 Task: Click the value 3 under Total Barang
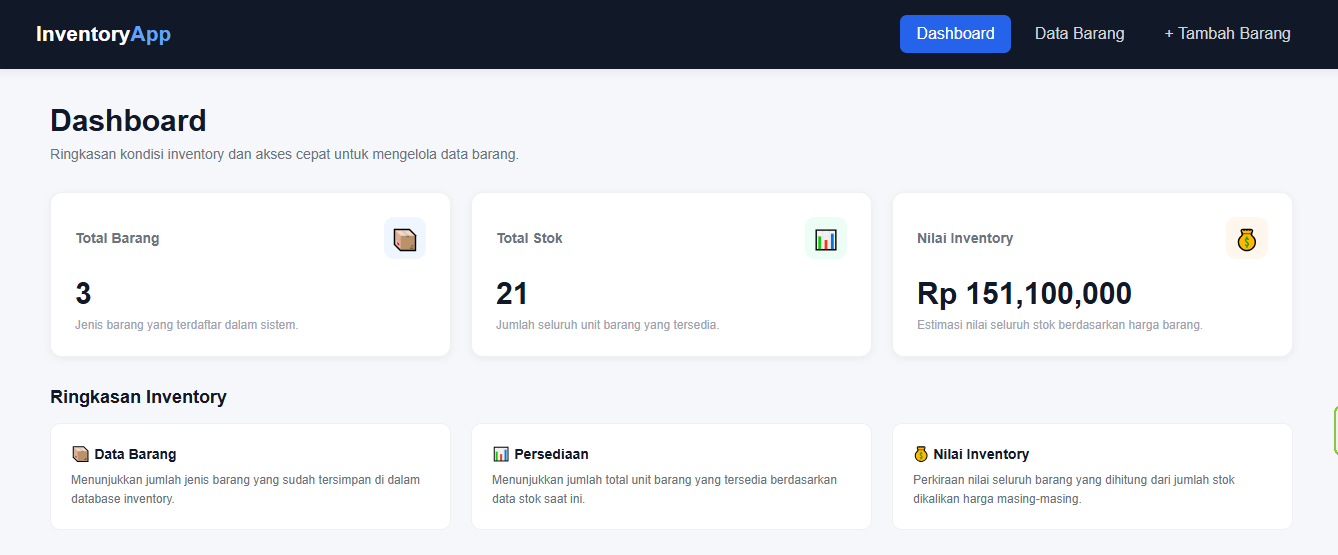(x=83, y=293)
